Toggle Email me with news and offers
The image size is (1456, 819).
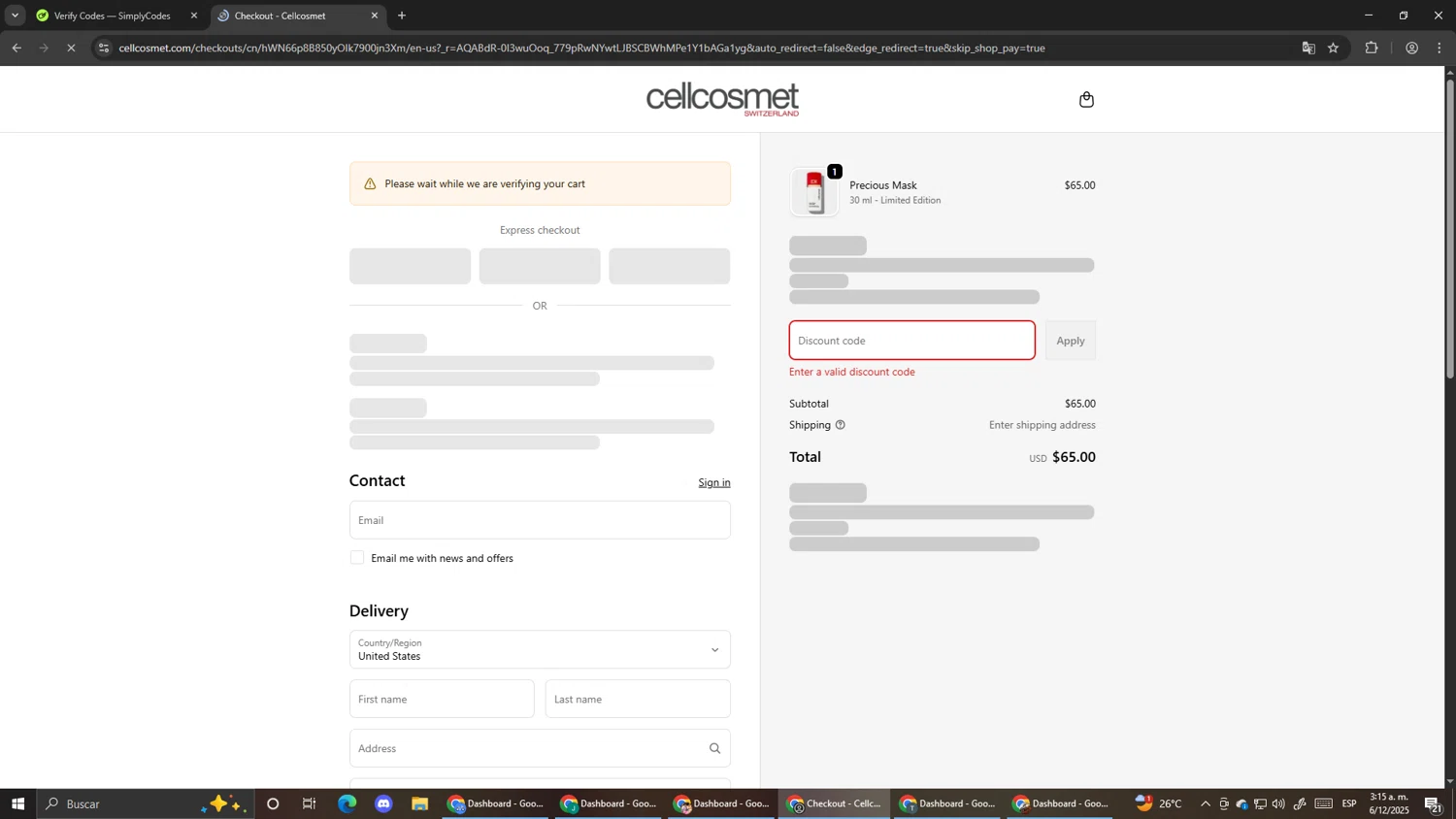click(x=357, y=558)
